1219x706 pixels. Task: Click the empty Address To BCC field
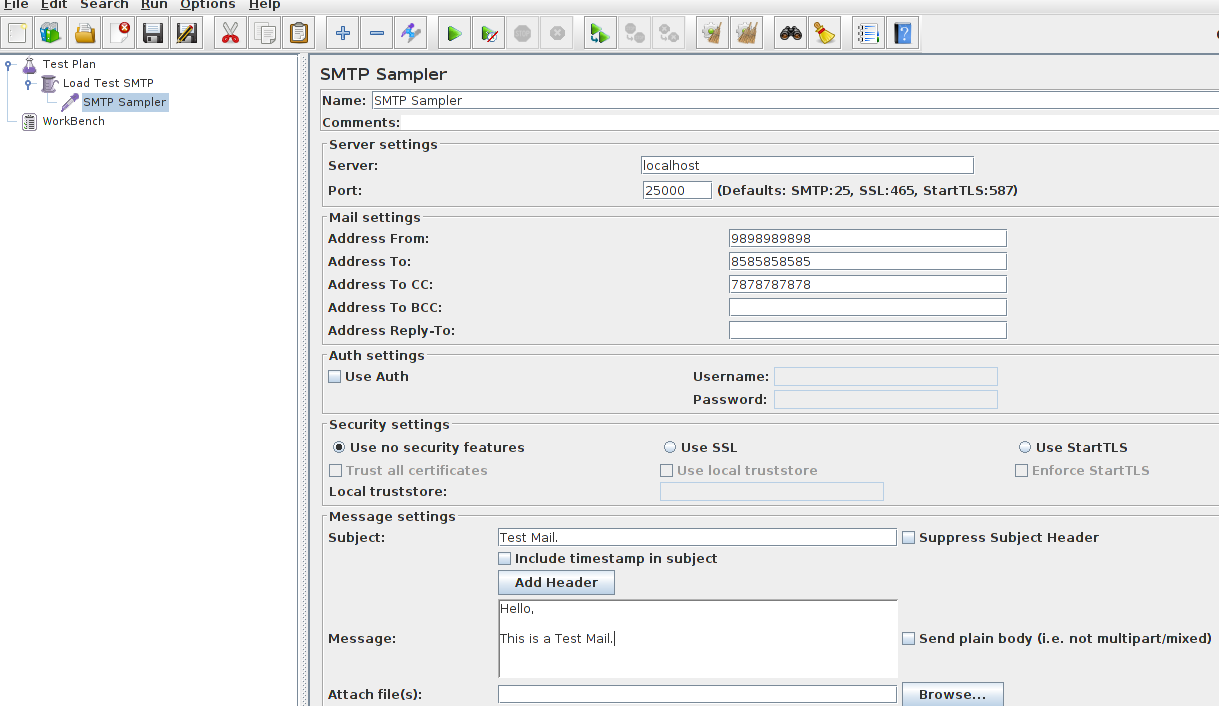(x=868, y=307)
